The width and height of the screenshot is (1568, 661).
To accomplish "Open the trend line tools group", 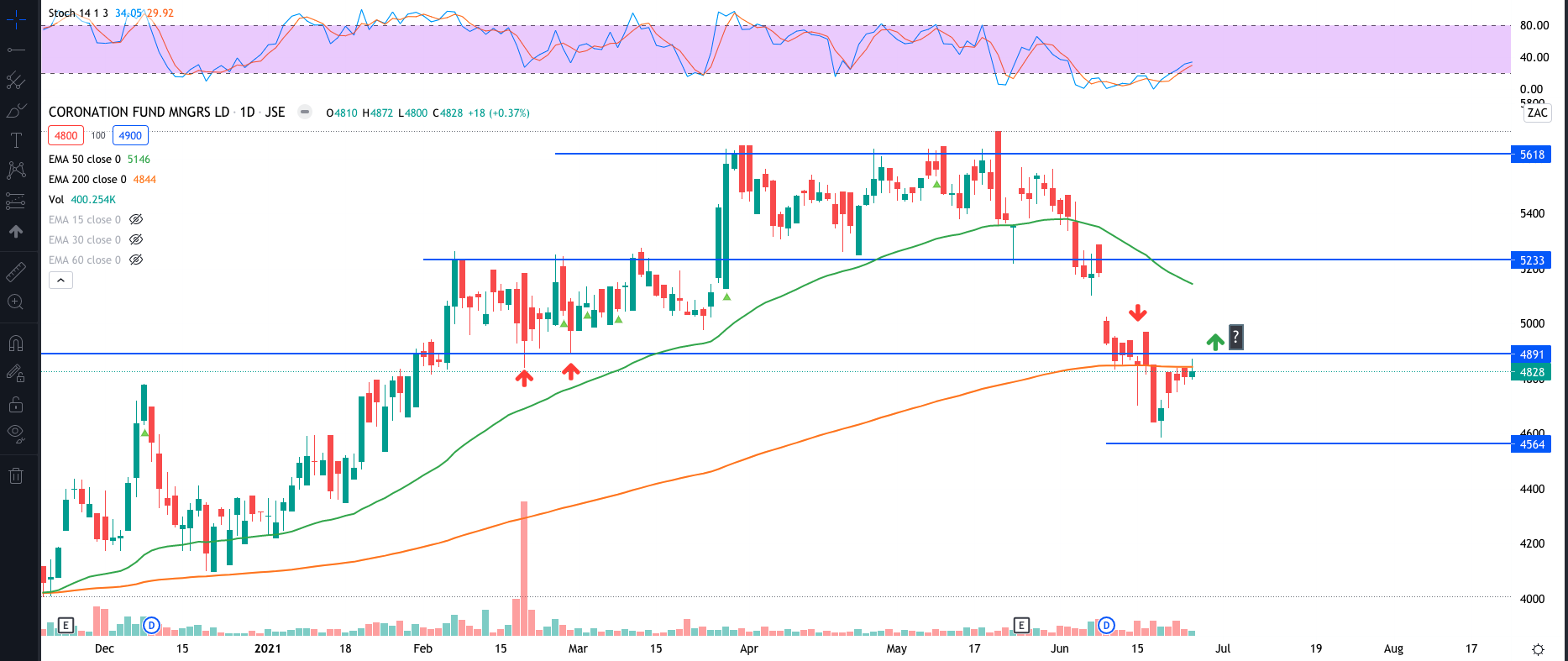I will pos(16,50).
